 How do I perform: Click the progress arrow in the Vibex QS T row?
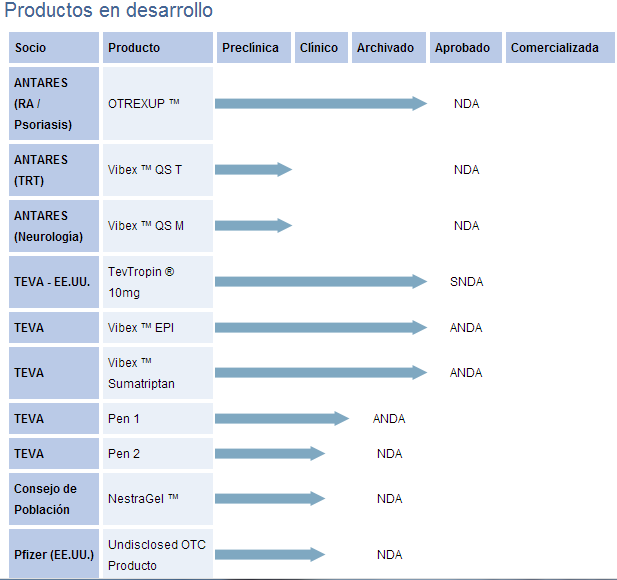(253, 170)
